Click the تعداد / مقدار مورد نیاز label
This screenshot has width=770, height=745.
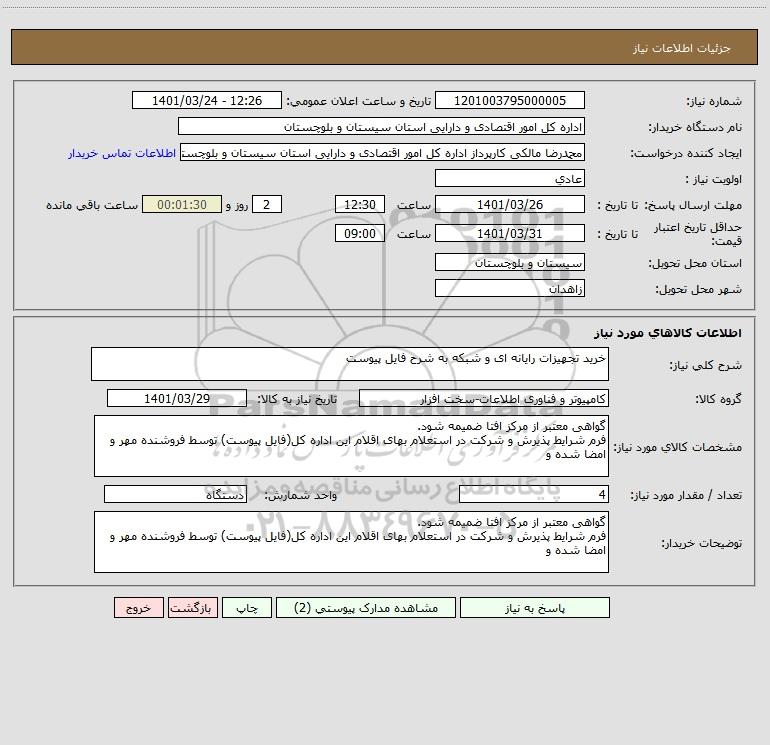click(686, 496)
